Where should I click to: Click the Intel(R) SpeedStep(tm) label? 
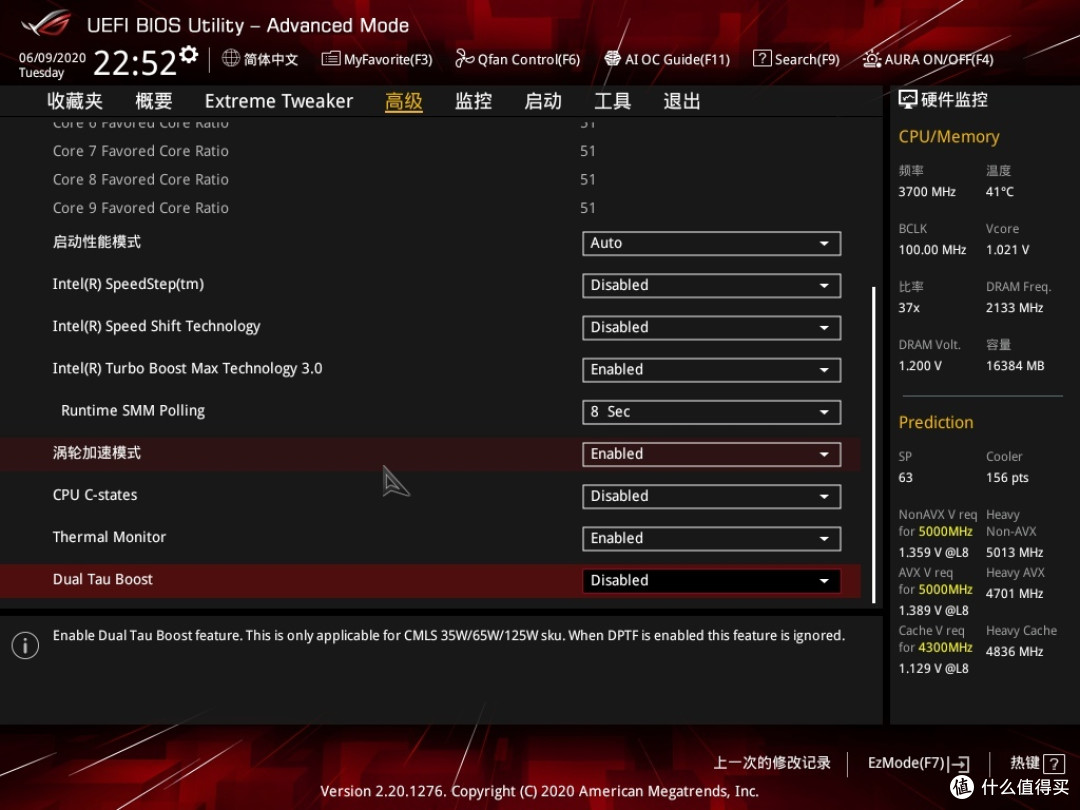click(x=128, y=284)
